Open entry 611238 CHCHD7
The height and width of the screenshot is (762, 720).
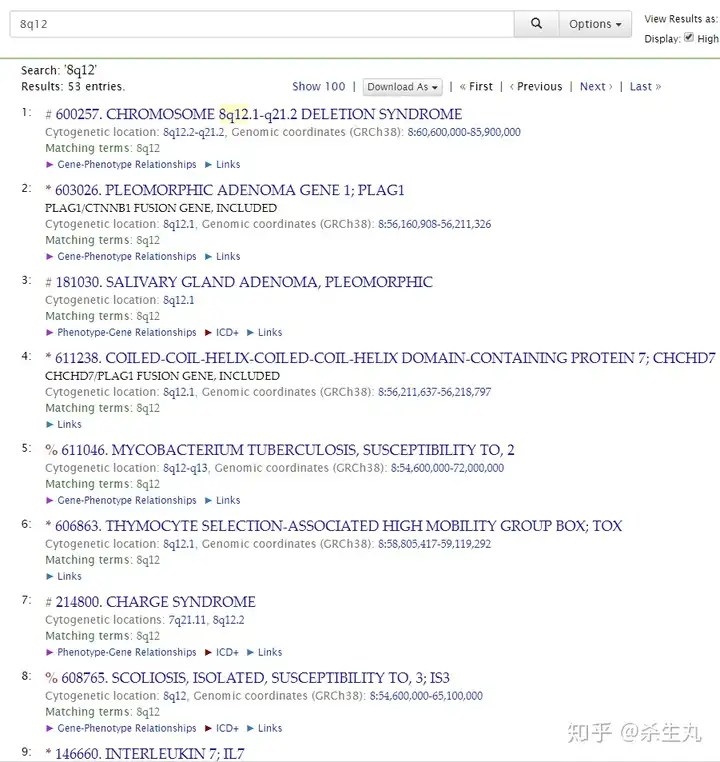point(385,358)
